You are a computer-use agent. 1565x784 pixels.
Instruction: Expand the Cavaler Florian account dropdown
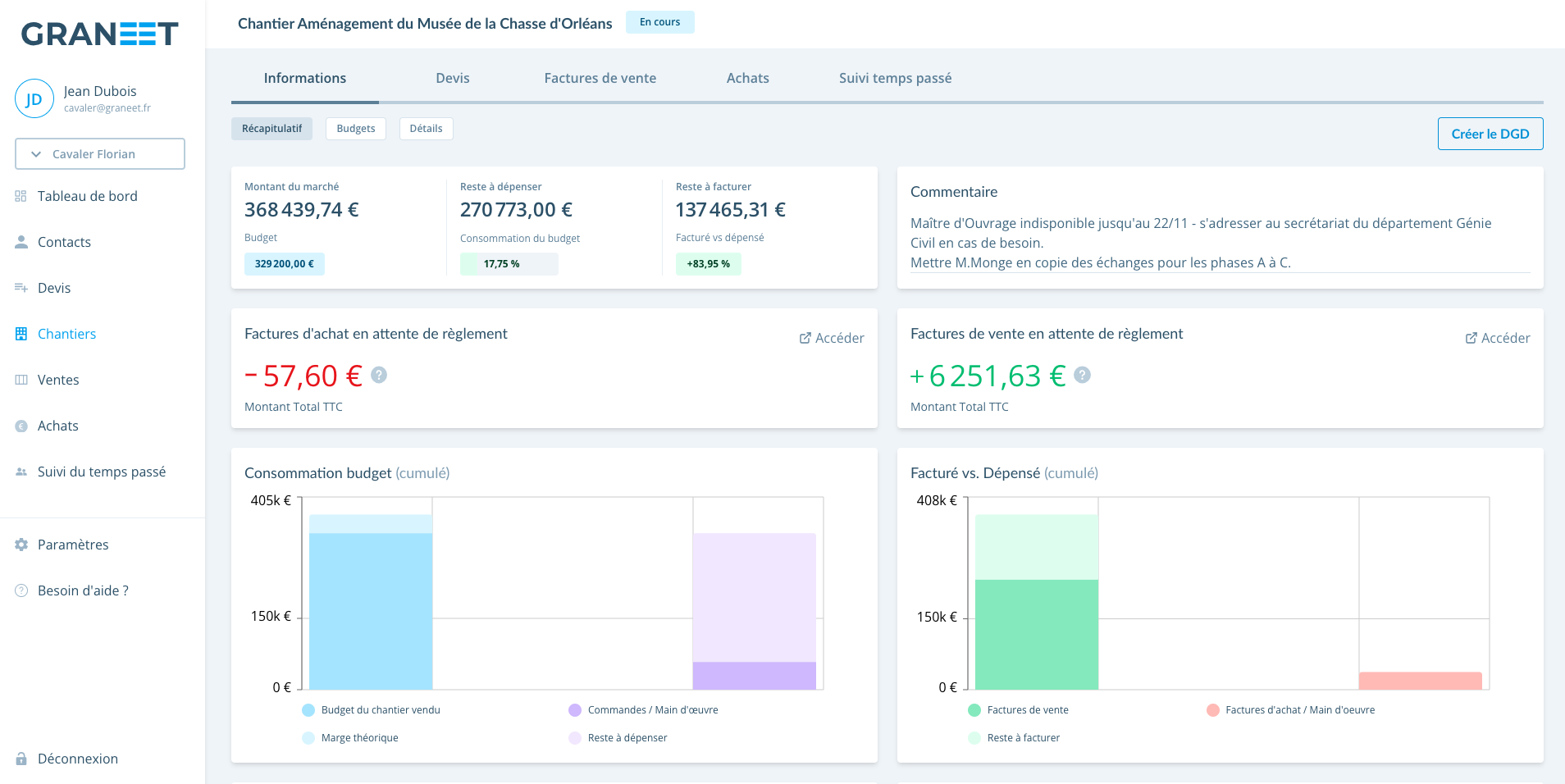100,154
